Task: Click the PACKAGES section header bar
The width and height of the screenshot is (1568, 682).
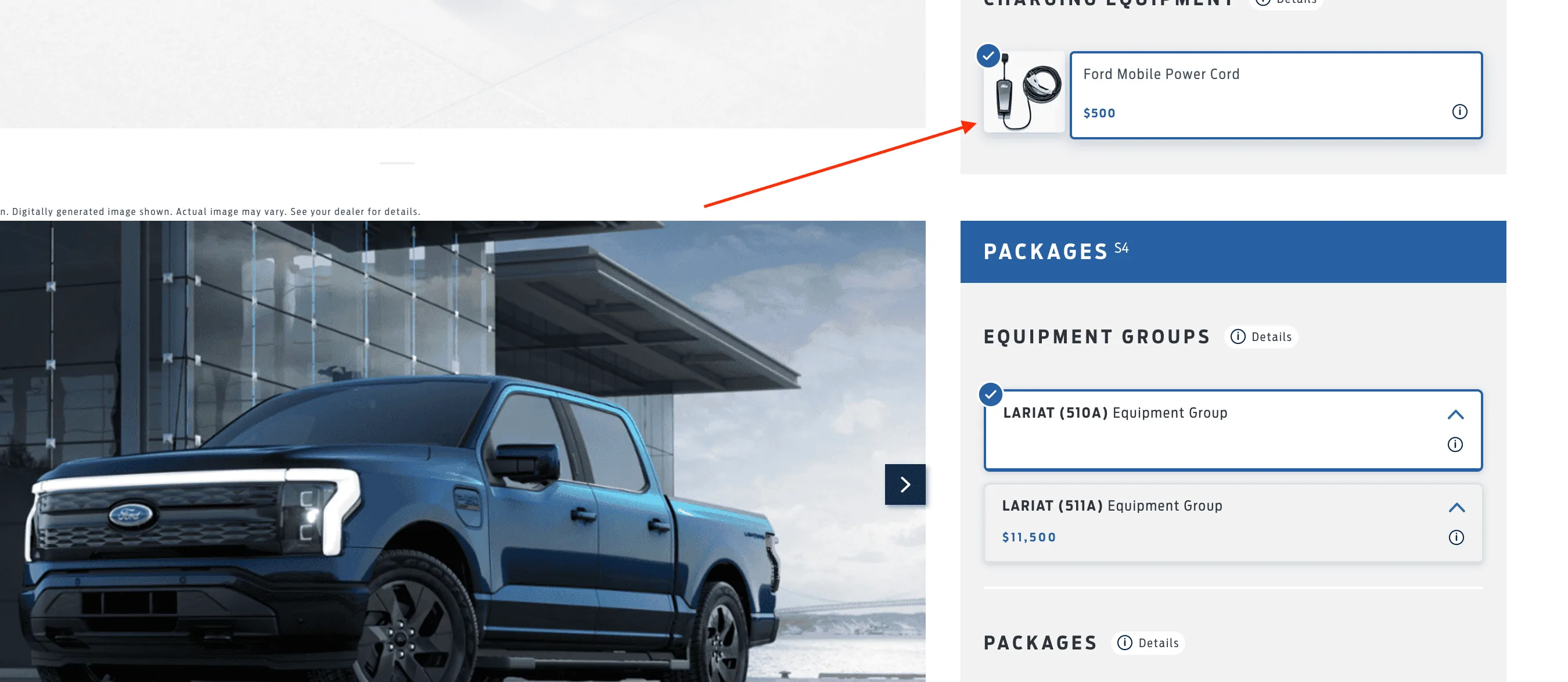Action: pyautogui.click(x=1233, y=252)
